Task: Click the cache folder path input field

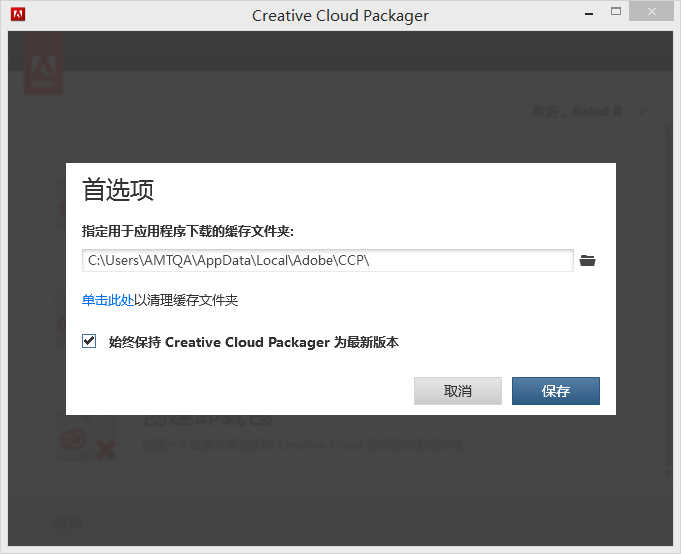Action: click(x=327, y=261)
